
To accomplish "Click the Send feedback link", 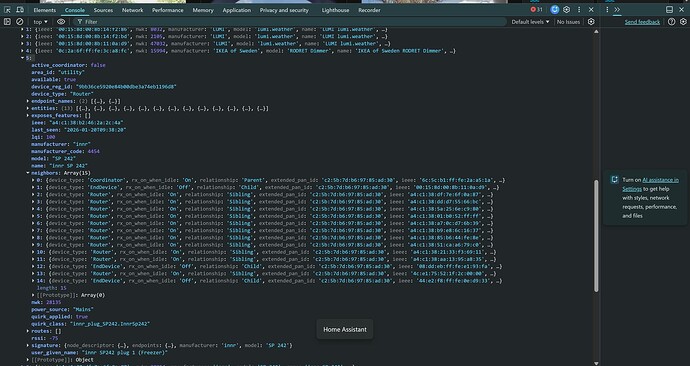I will [642, 22].
